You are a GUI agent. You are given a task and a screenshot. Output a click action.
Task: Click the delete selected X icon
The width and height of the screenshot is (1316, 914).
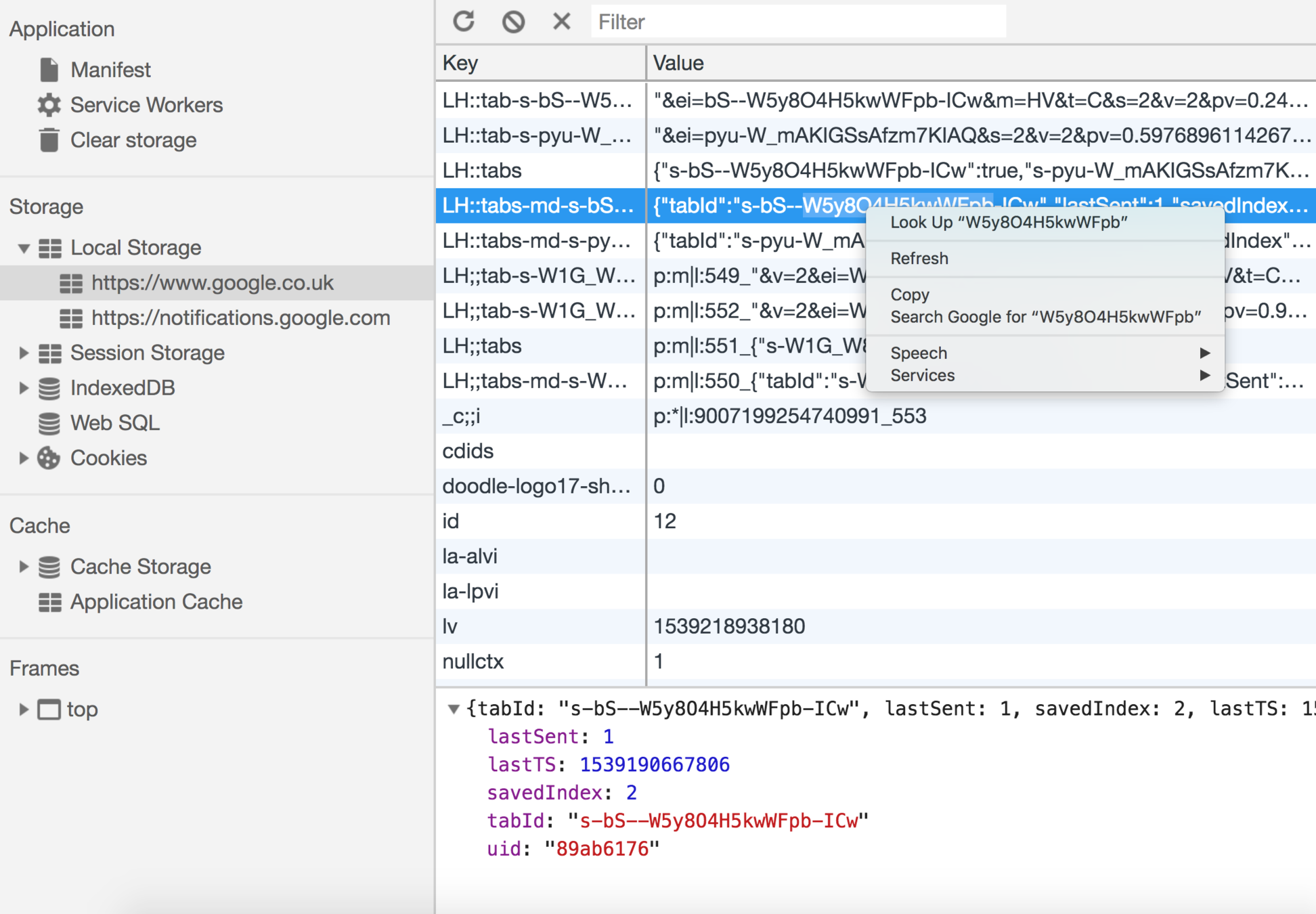(x=561, y=22)
